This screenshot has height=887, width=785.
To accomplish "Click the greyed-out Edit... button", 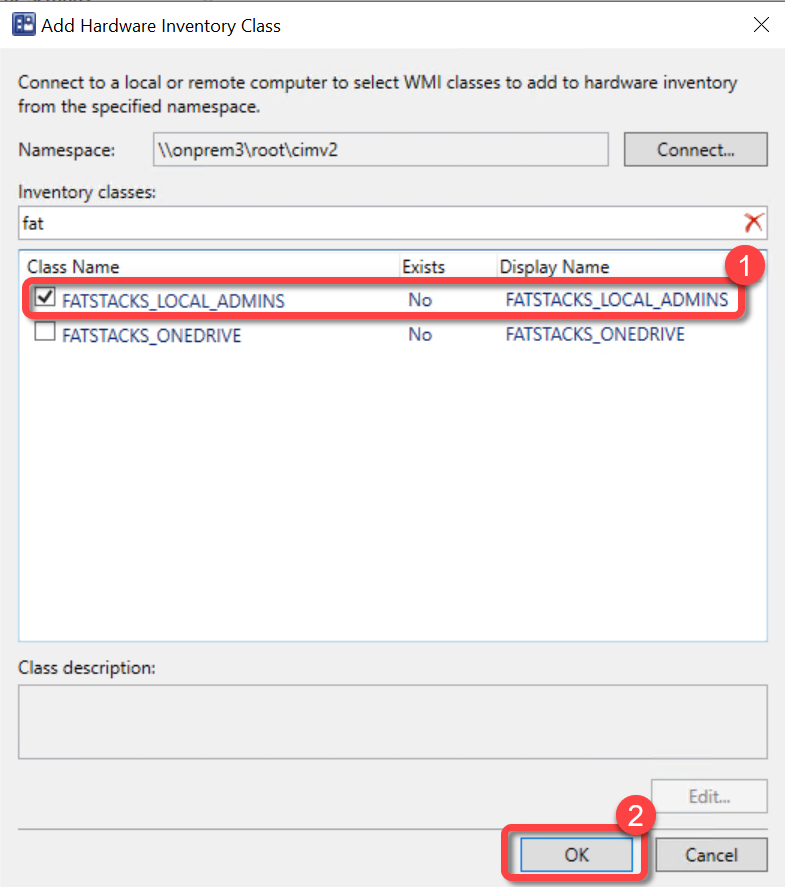I will [709, 797].
